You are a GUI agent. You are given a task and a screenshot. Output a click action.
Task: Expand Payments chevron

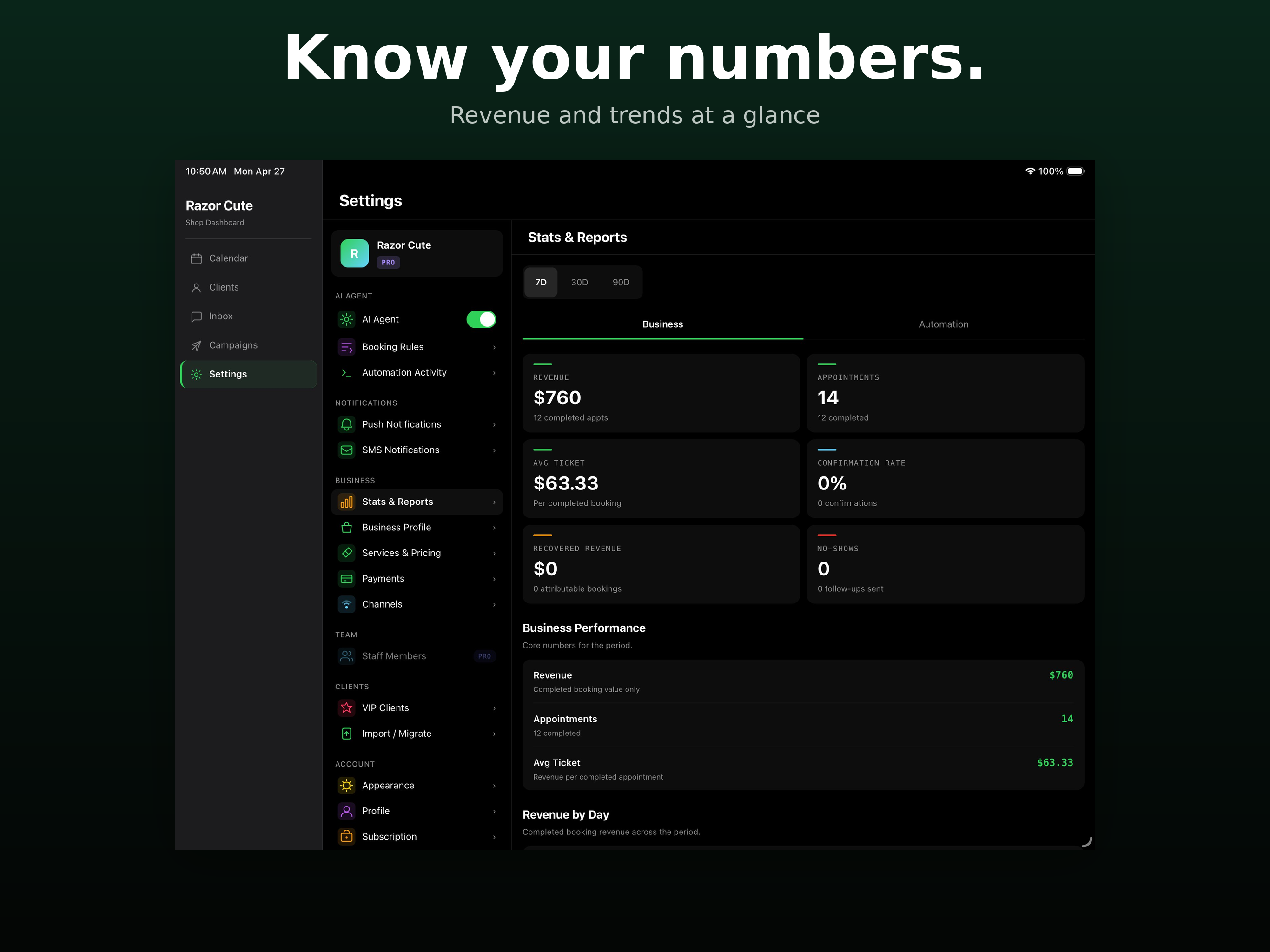494,579
